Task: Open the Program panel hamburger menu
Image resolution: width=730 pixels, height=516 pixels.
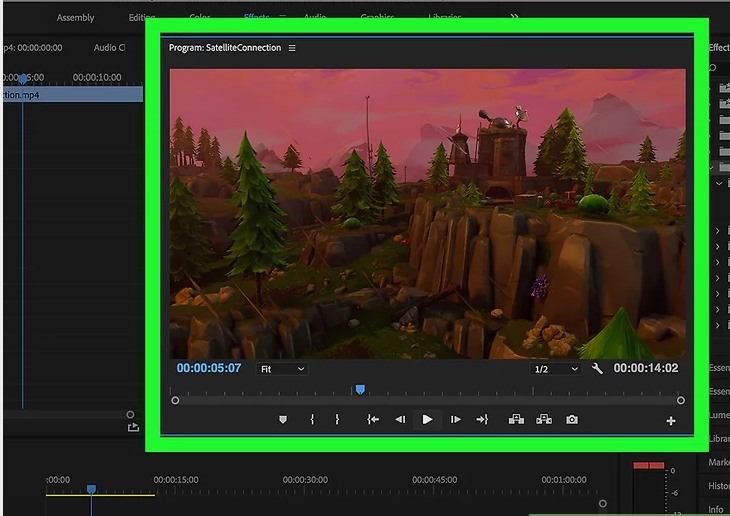Action: click(292, 48)
